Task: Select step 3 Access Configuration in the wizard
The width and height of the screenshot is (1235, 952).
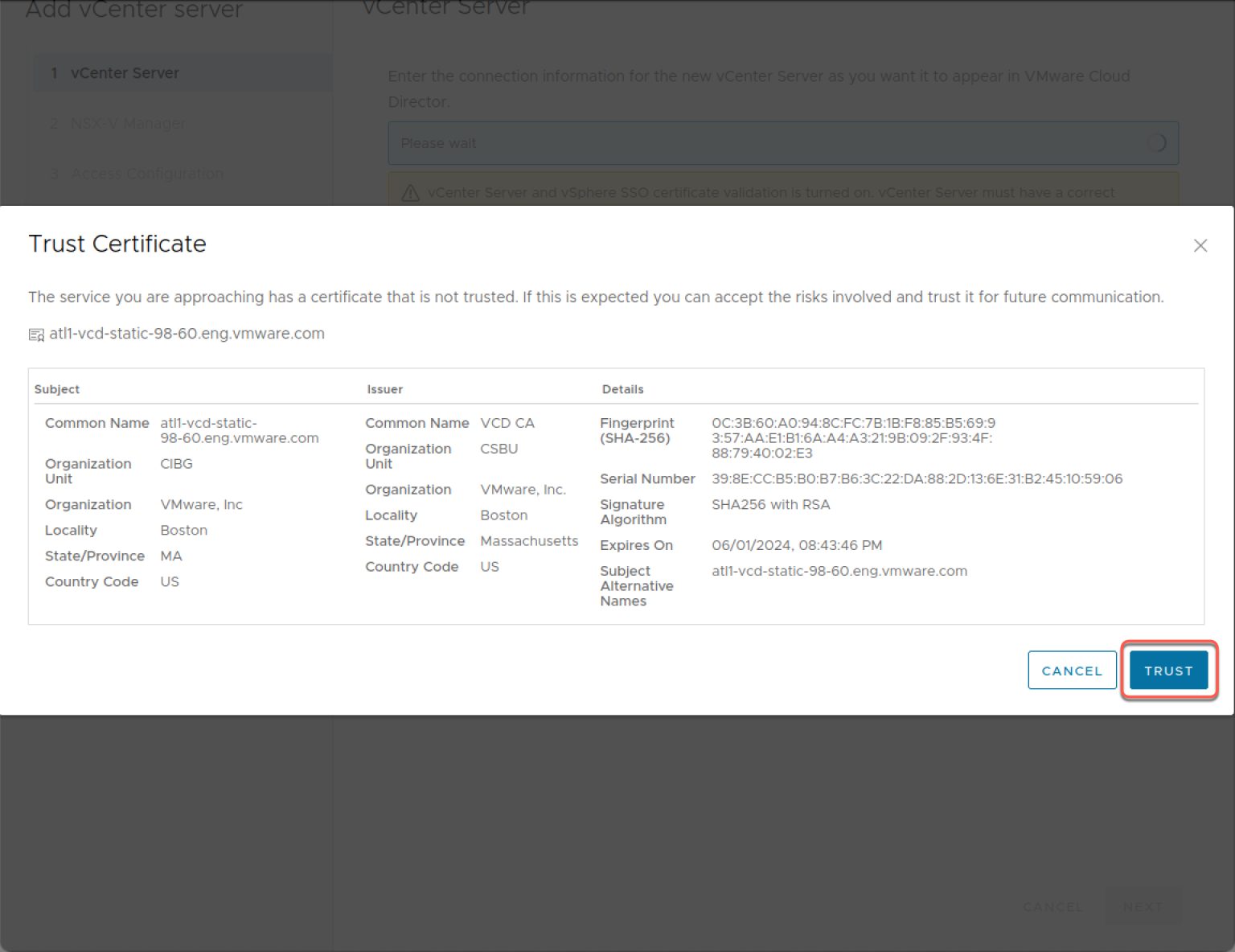Action: (147, 173)
